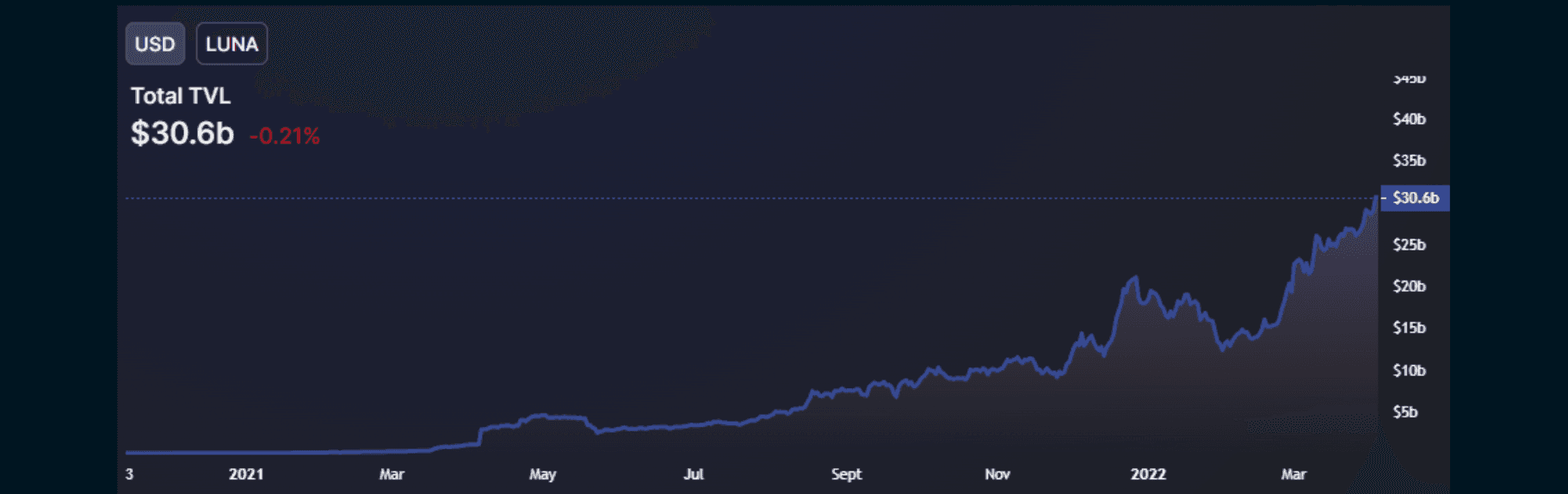Click the red -0.21% change indicator
This screenshot has height=494, width=1568.
point(284,136)
